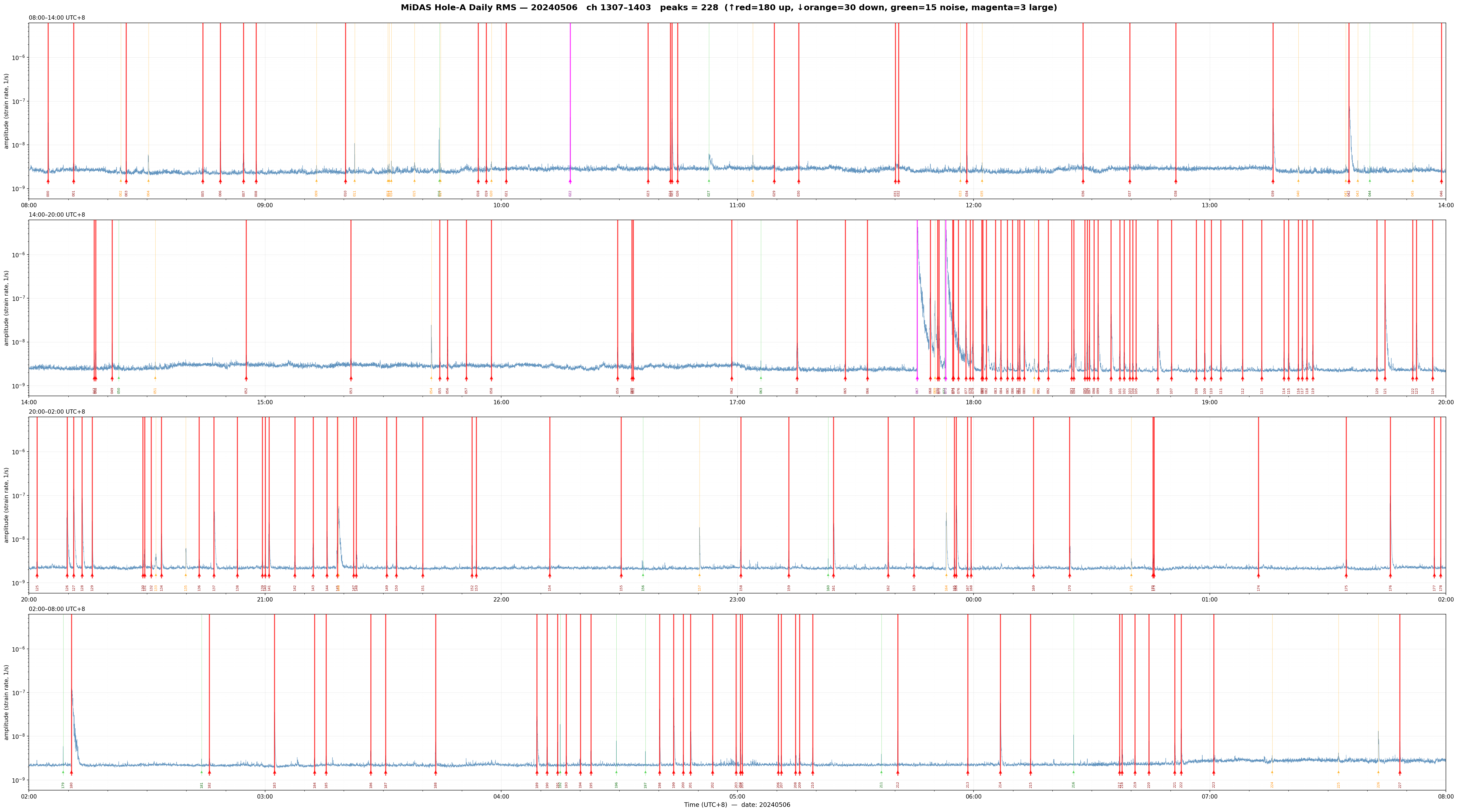Click the 09:00 time tick label
This screenshot has height=812, width=1458.
[x=265, y=205]
